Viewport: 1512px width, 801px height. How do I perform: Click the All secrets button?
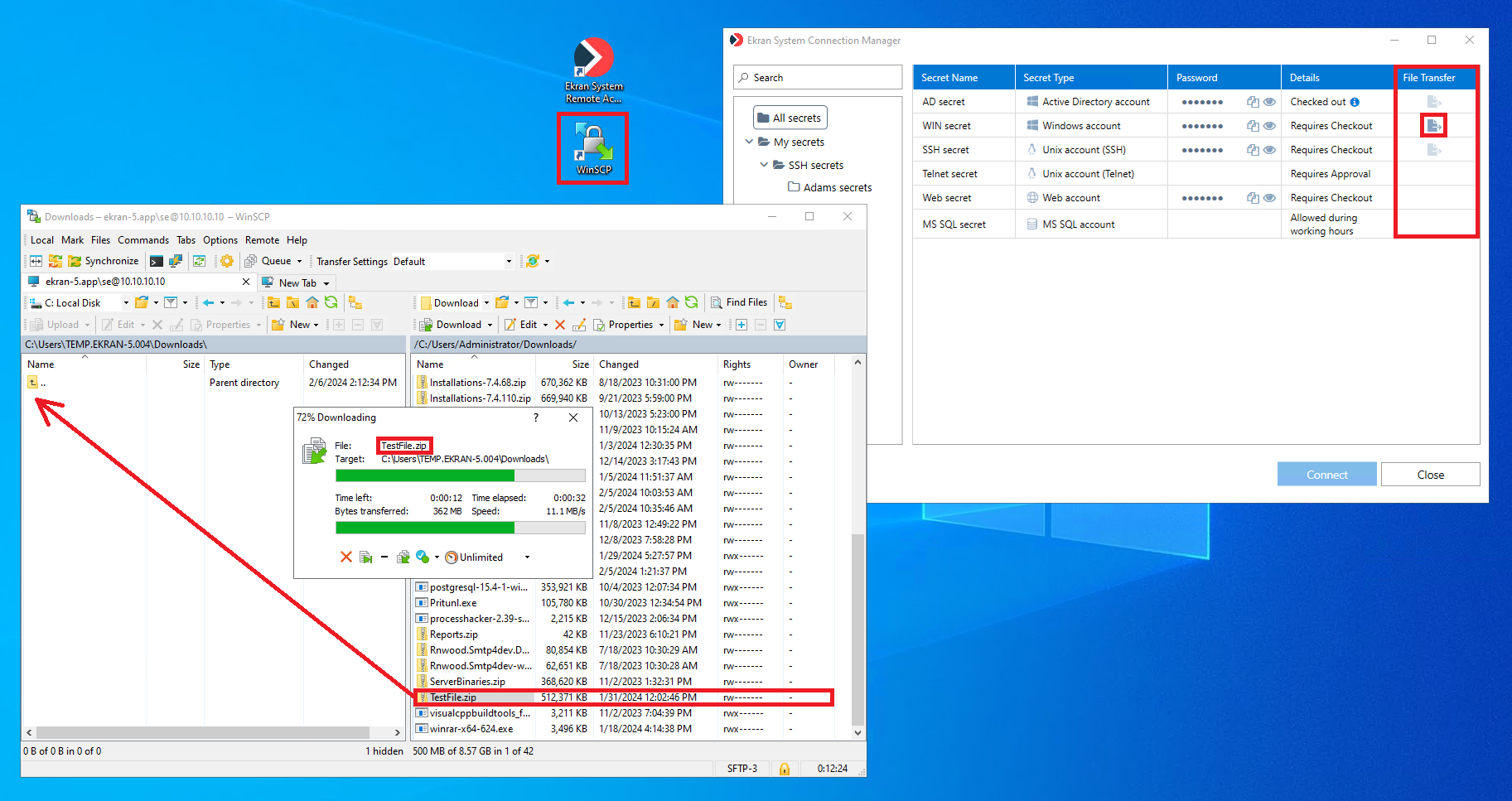click(790, 118)
